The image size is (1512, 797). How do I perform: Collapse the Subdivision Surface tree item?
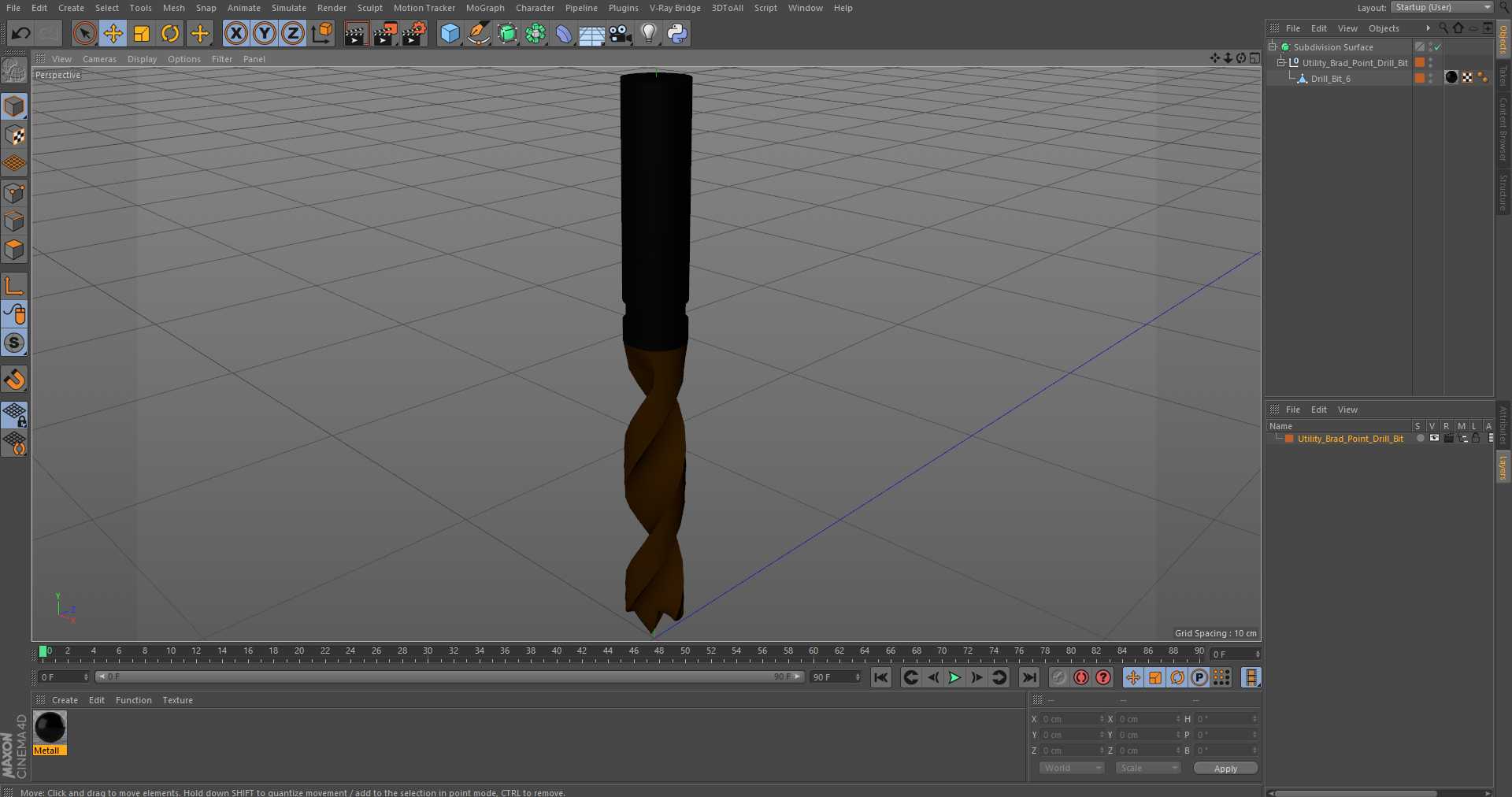point(1273,47)
